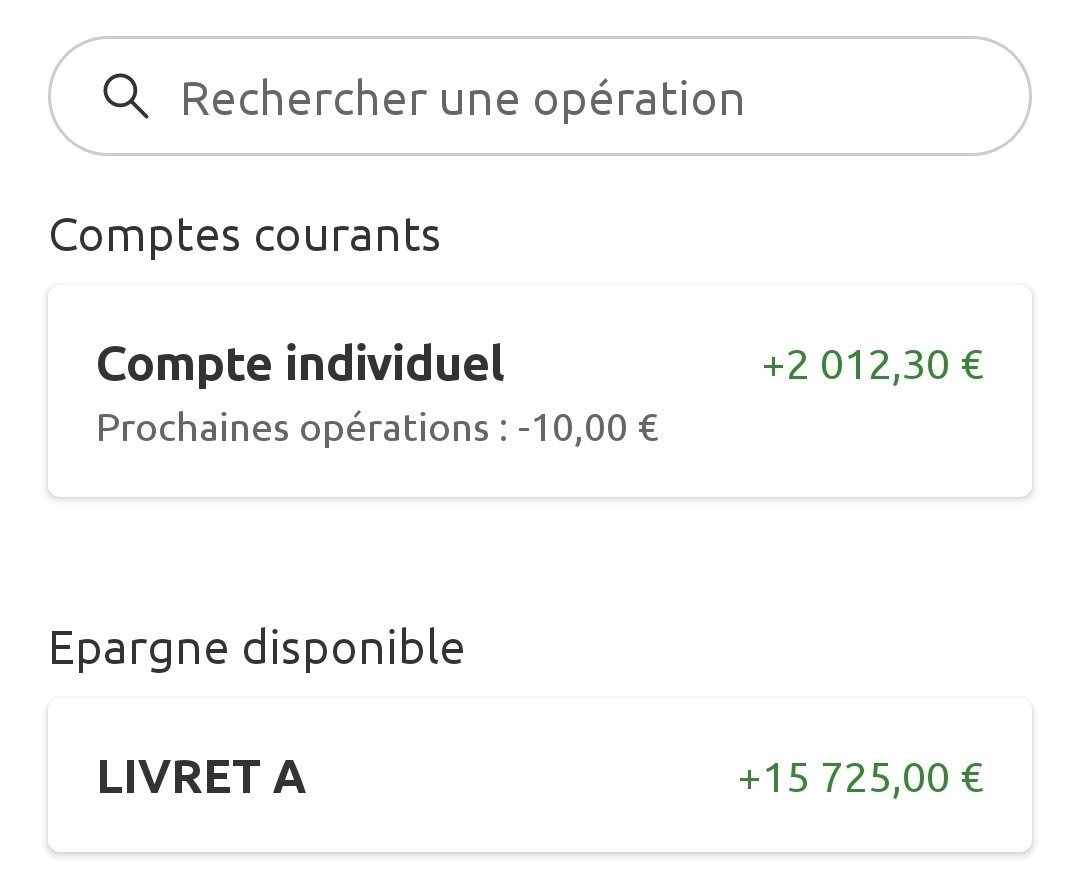Image resolution: width=1080 pixels, height=887 pixels.
Task: Click the green current account balance
Action: coord(873,364)
